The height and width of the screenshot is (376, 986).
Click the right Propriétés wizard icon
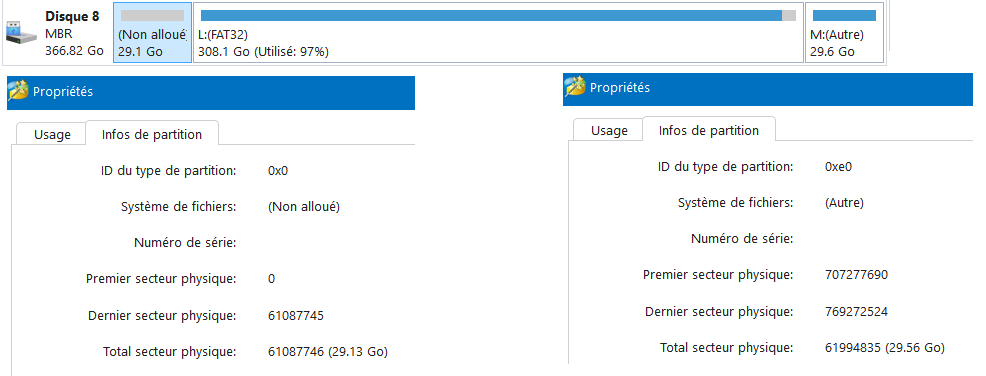[x=575, y=87]
